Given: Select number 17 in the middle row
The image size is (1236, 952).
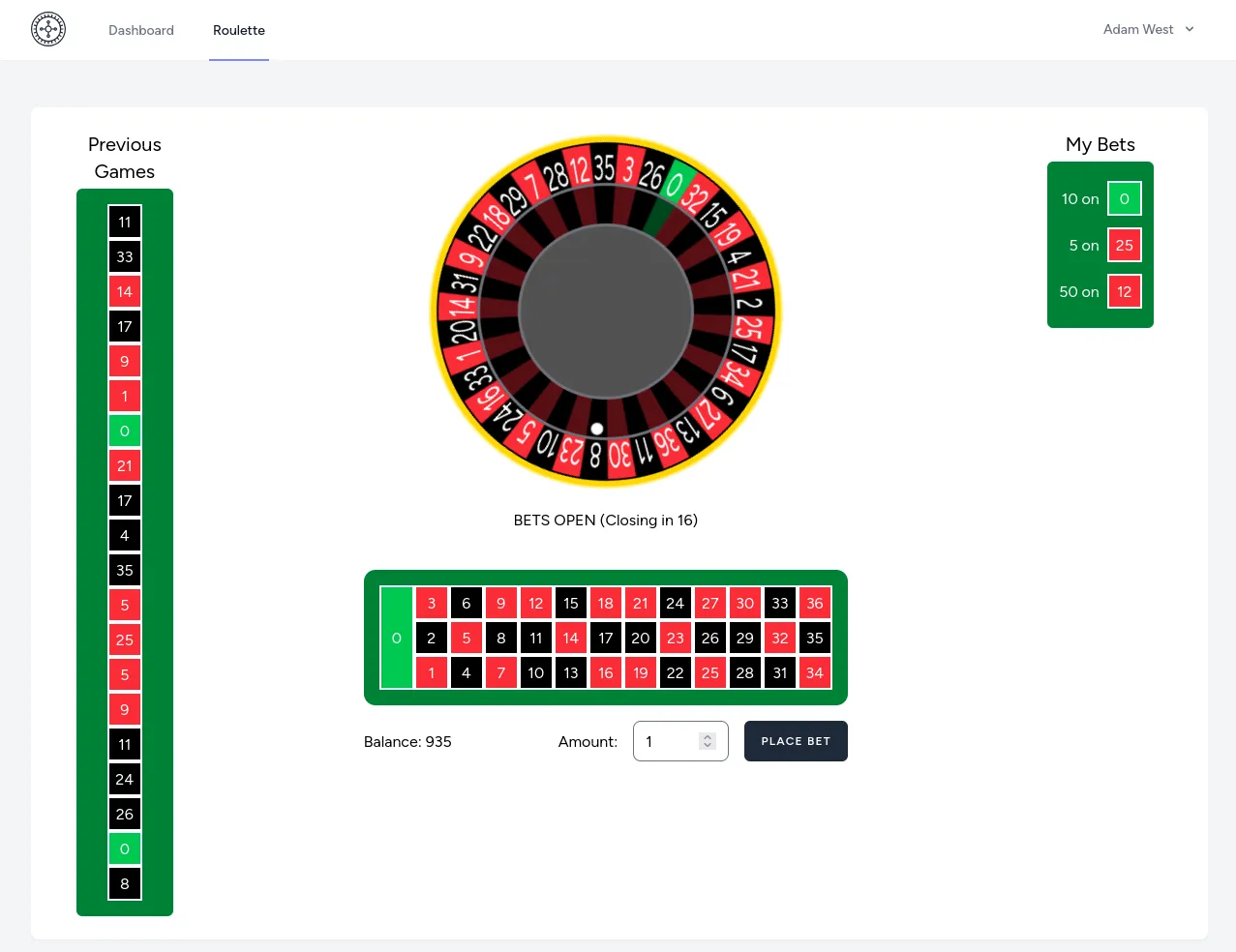Looking at the screenshot, I should [605, 638].
